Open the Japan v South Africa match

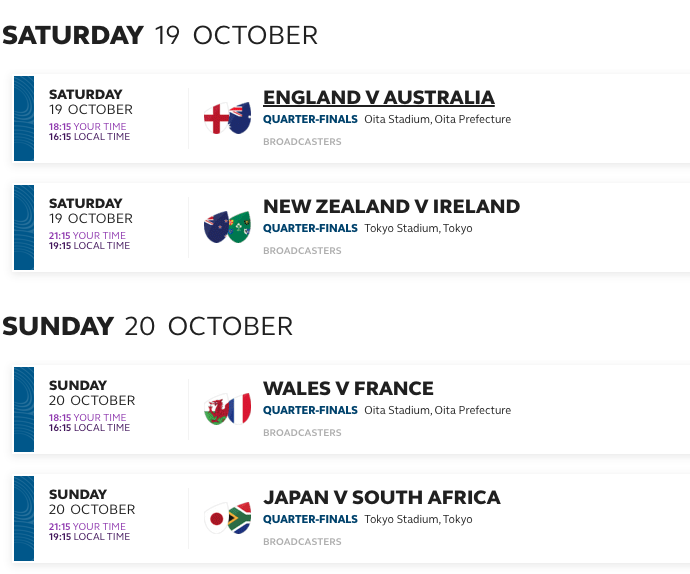382,497
